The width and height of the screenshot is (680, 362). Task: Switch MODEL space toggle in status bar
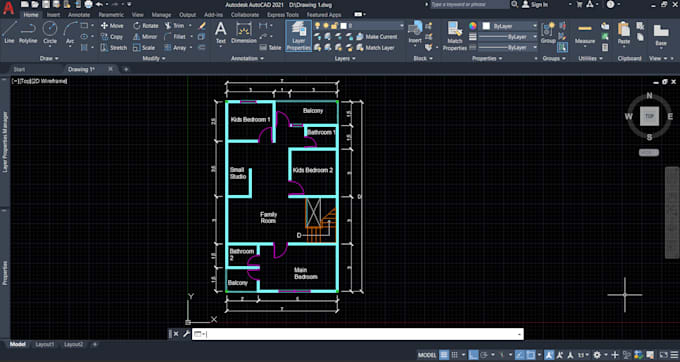tap(427, 355)
